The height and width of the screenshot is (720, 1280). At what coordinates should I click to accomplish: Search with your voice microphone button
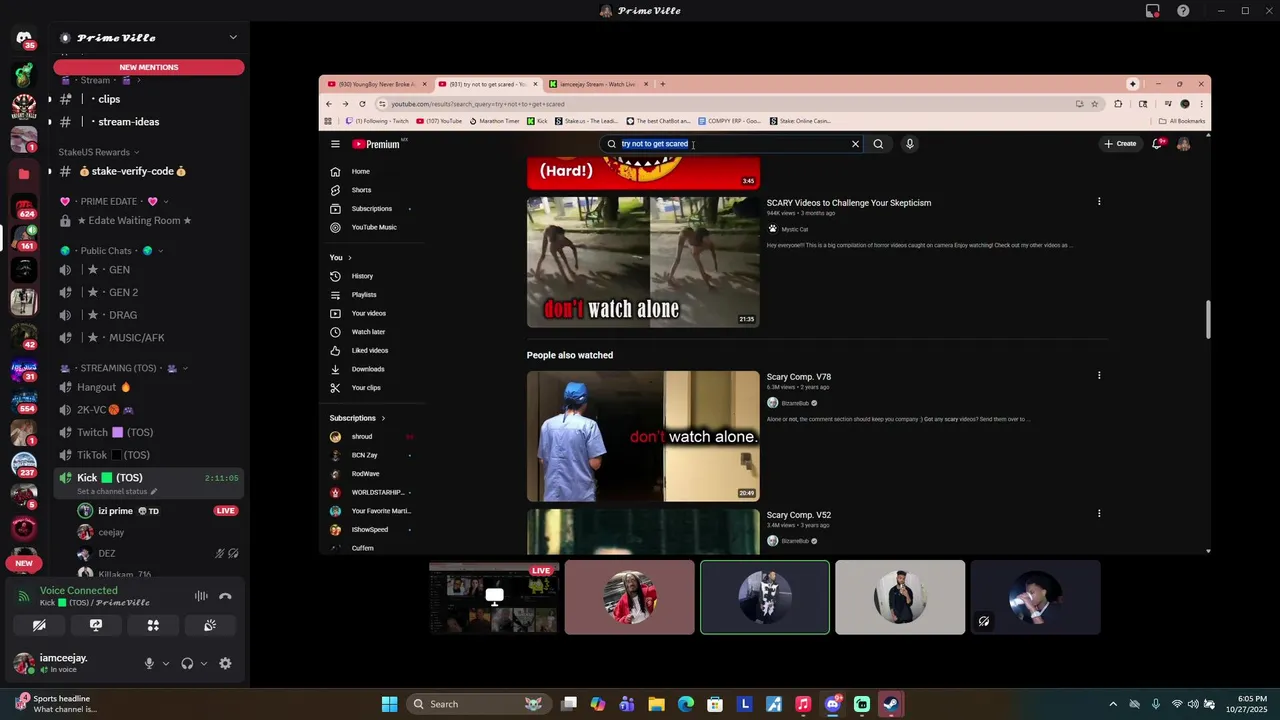[x=909, y=144]
